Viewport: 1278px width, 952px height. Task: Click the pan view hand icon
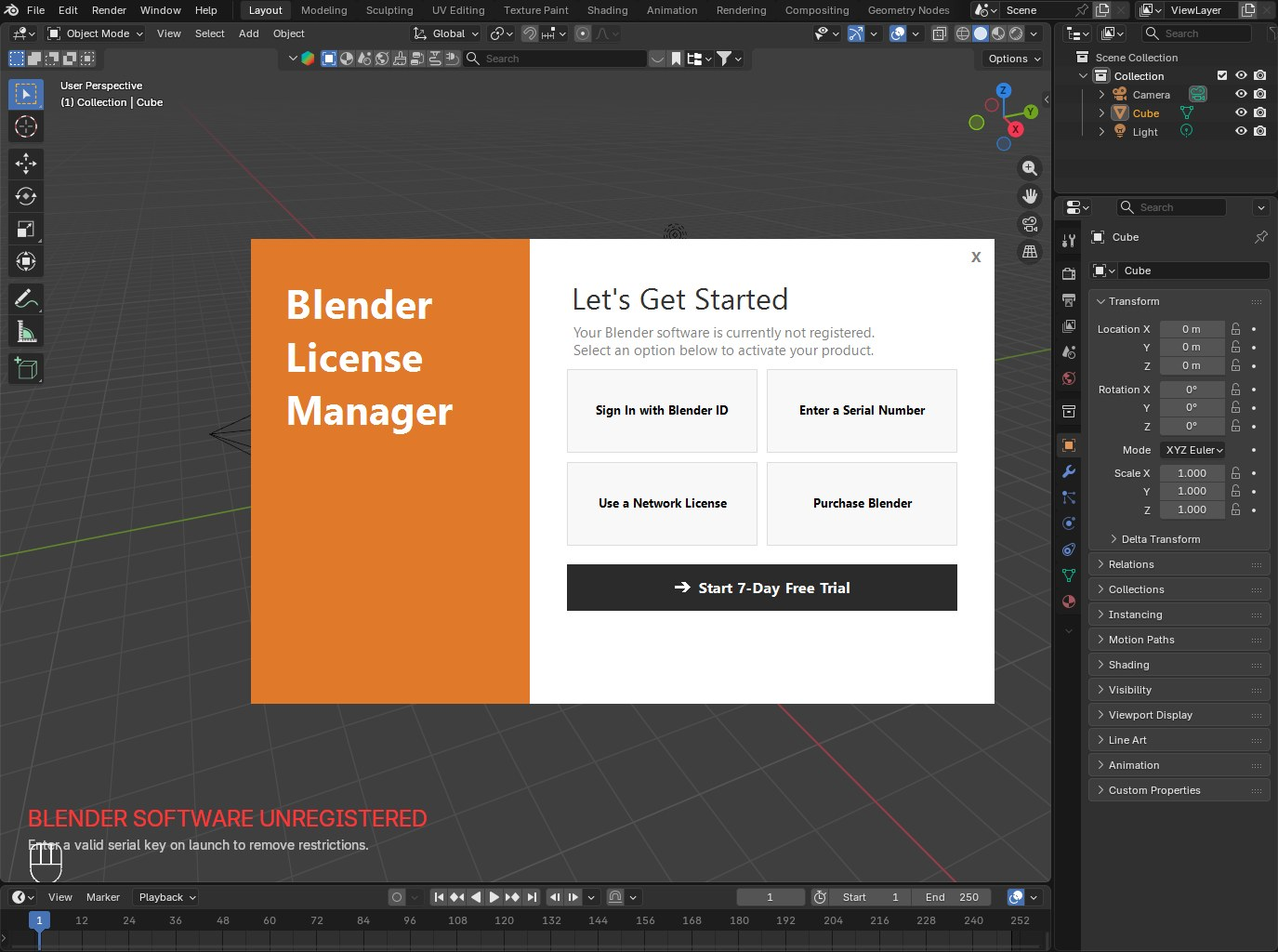pos(1030,196)
